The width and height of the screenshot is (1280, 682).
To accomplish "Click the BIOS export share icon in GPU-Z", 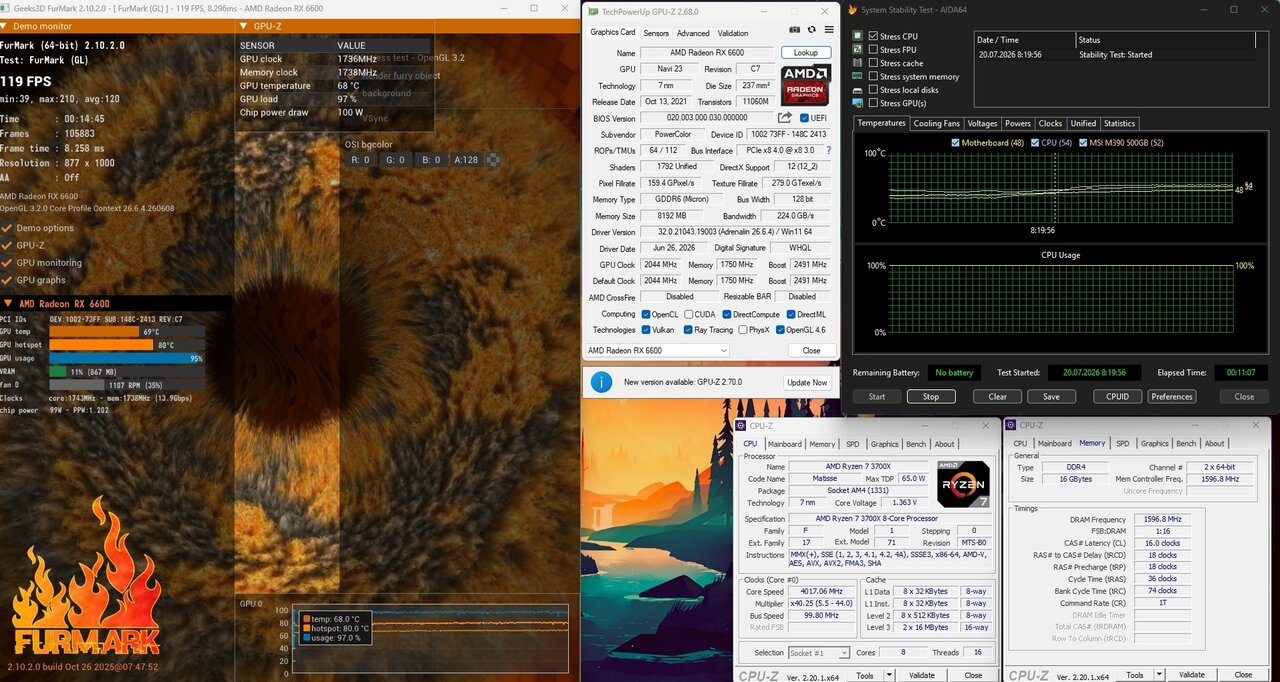I will coord(786,118).
